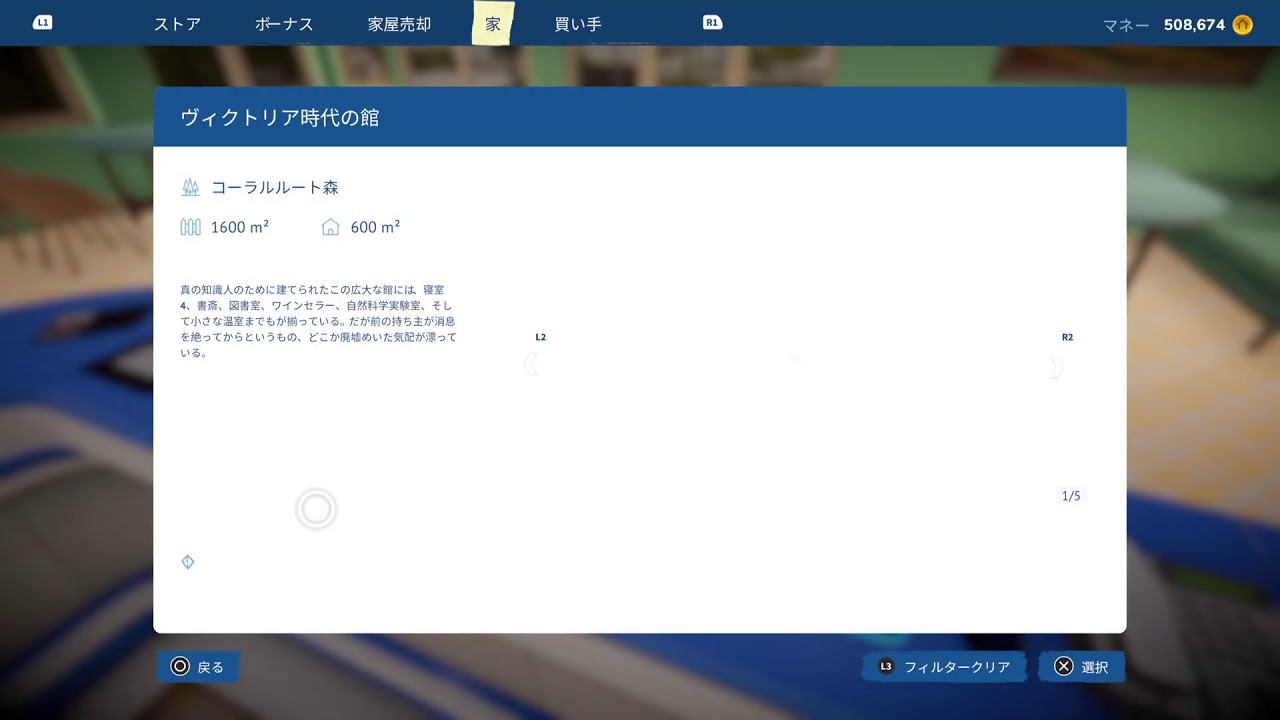Show next image with right chevron
The image size is (1280, 720).
coord(1056,366)
